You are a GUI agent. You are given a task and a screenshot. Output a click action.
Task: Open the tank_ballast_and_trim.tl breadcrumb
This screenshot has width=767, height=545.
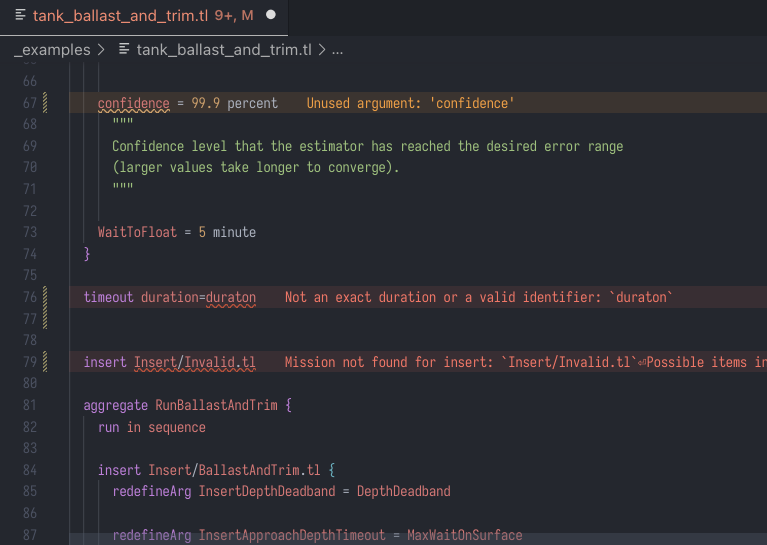pos(224,49)
